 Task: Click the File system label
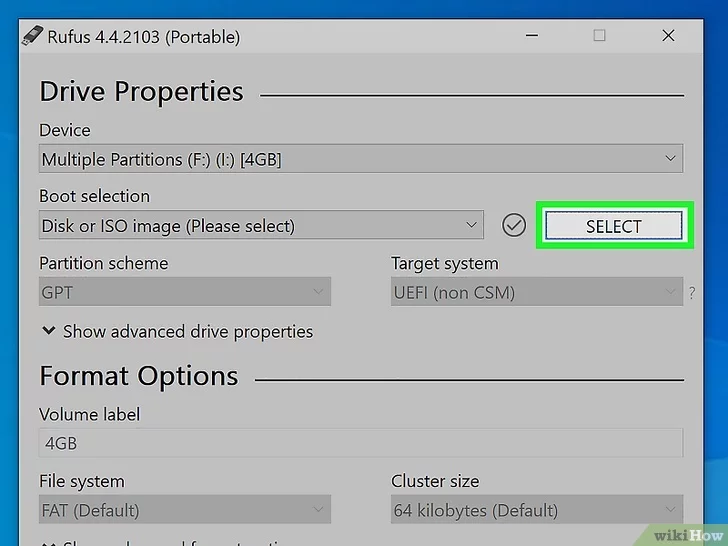(82, 481)
